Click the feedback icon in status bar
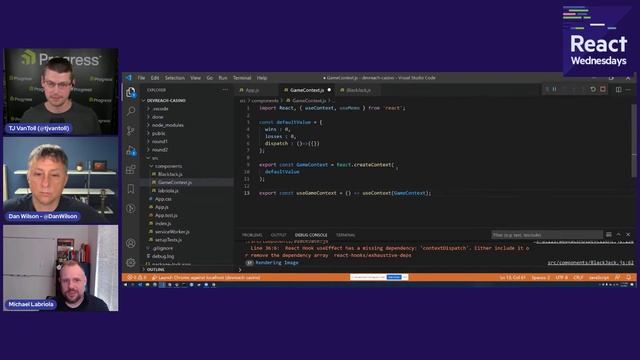This screenshot has height=360, width=640. coord(618,278)
